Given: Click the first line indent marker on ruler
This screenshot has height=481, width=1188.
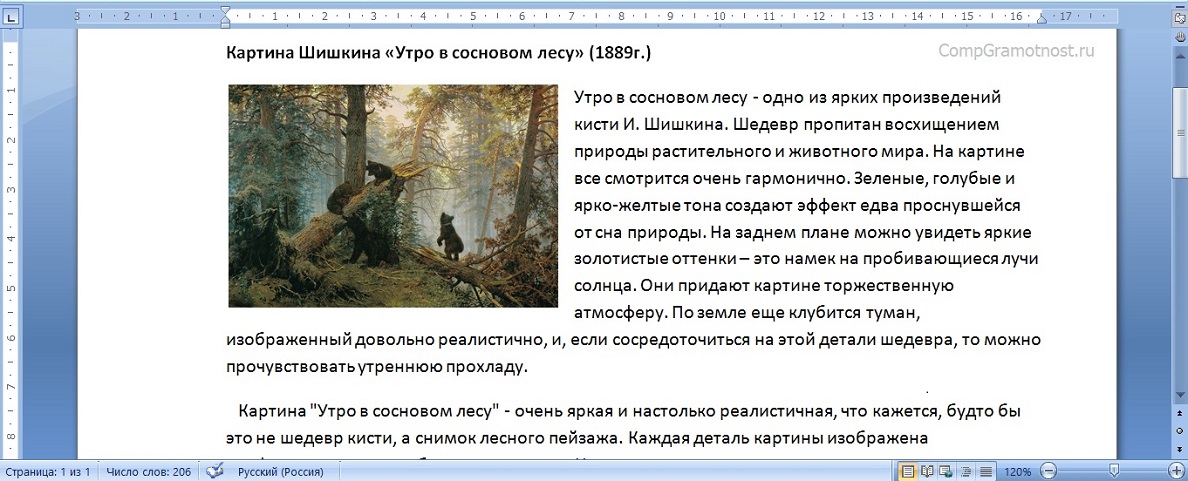Looking at the screenshot, I should [x=224, y=11].
